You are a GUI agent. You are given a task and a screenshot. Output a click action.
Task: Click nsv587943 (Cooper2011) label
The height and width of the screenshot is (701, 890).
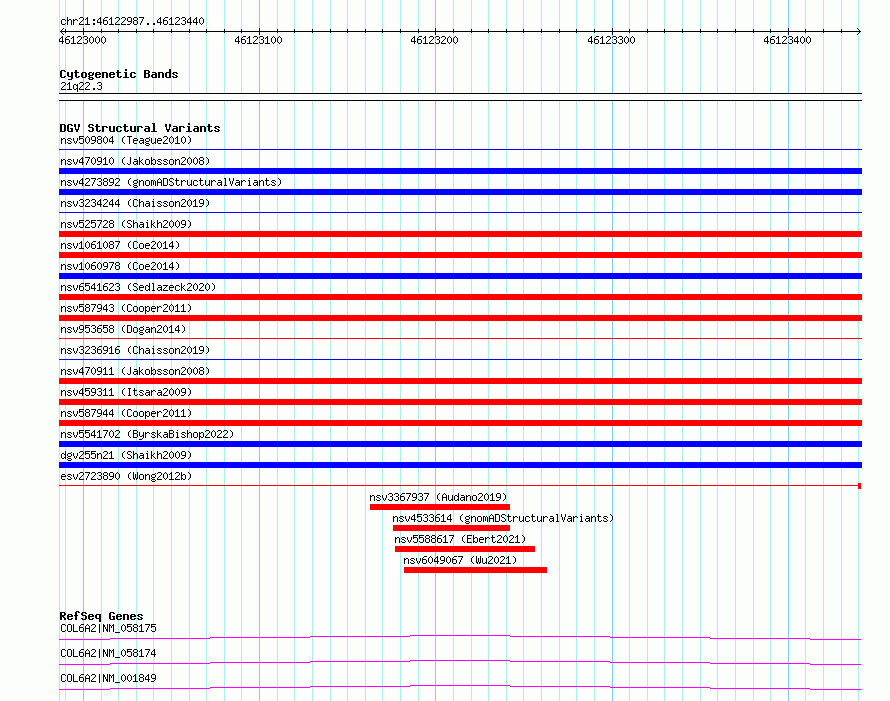coord(126,308)
